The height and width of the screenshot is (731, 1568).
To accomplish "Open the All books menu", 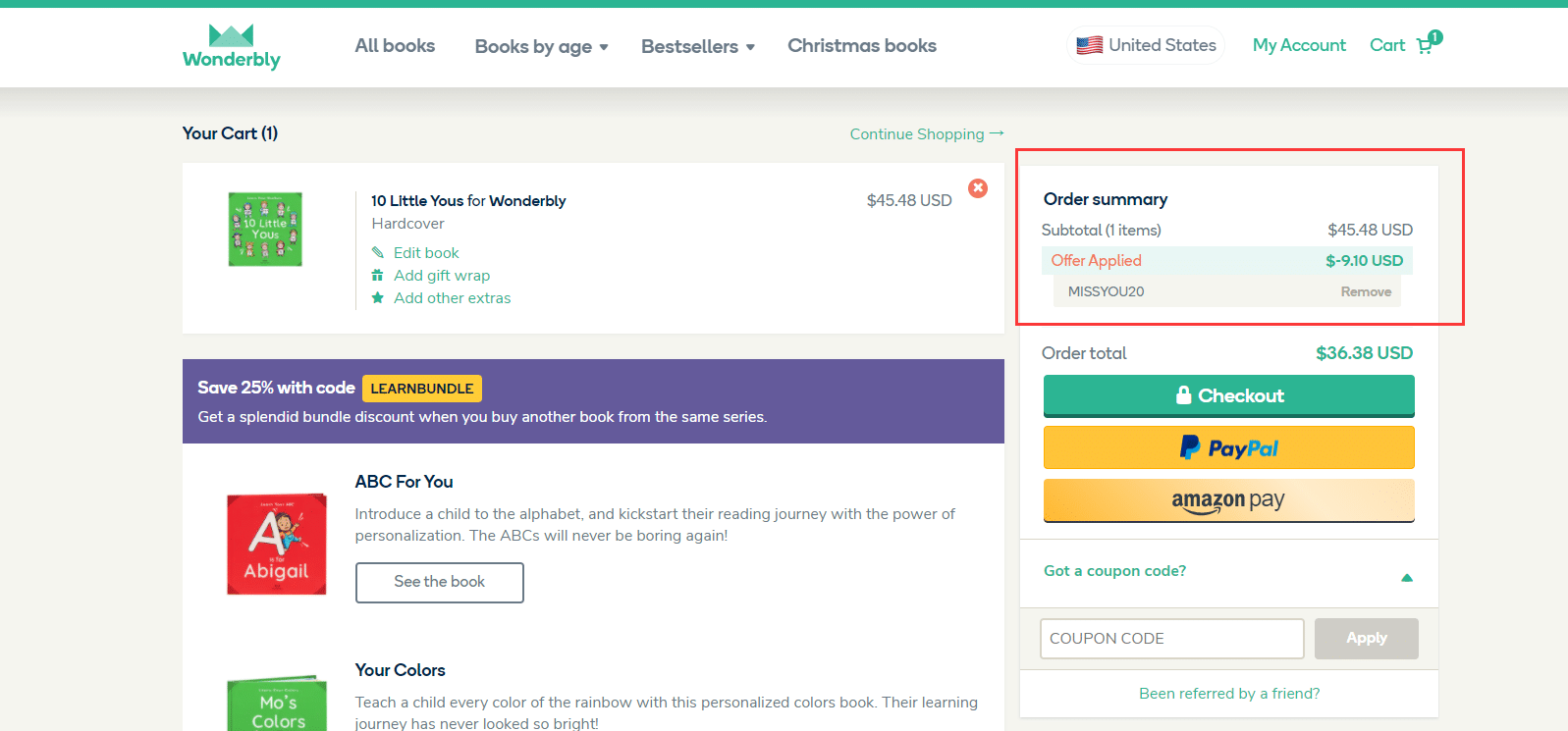I will (395, 46).
